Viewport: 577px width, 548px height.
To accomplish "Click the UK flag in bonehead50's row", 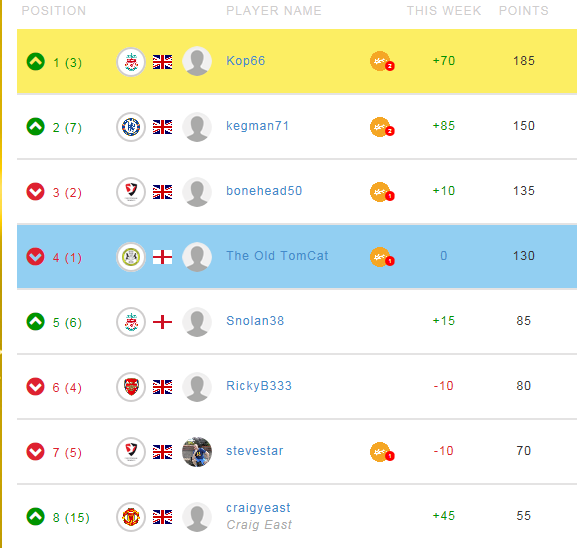I will coord(162,192).
